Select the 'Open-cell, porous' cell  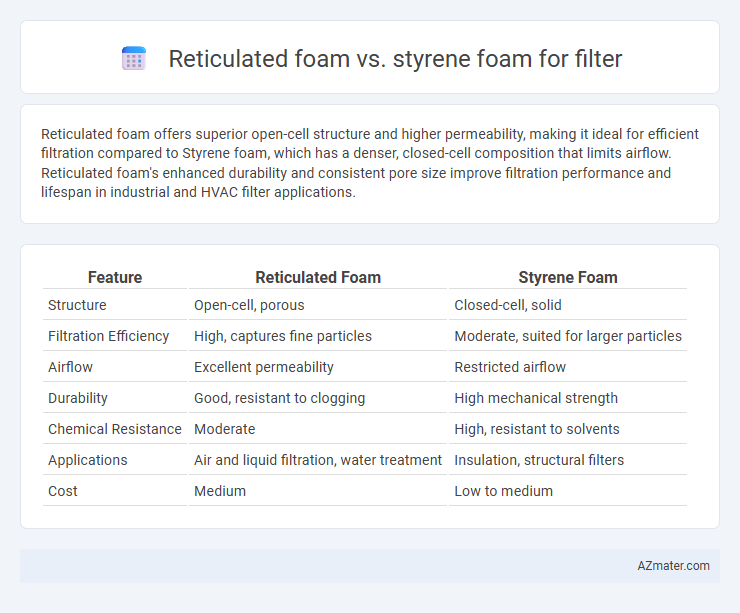(x=249, y=305)
